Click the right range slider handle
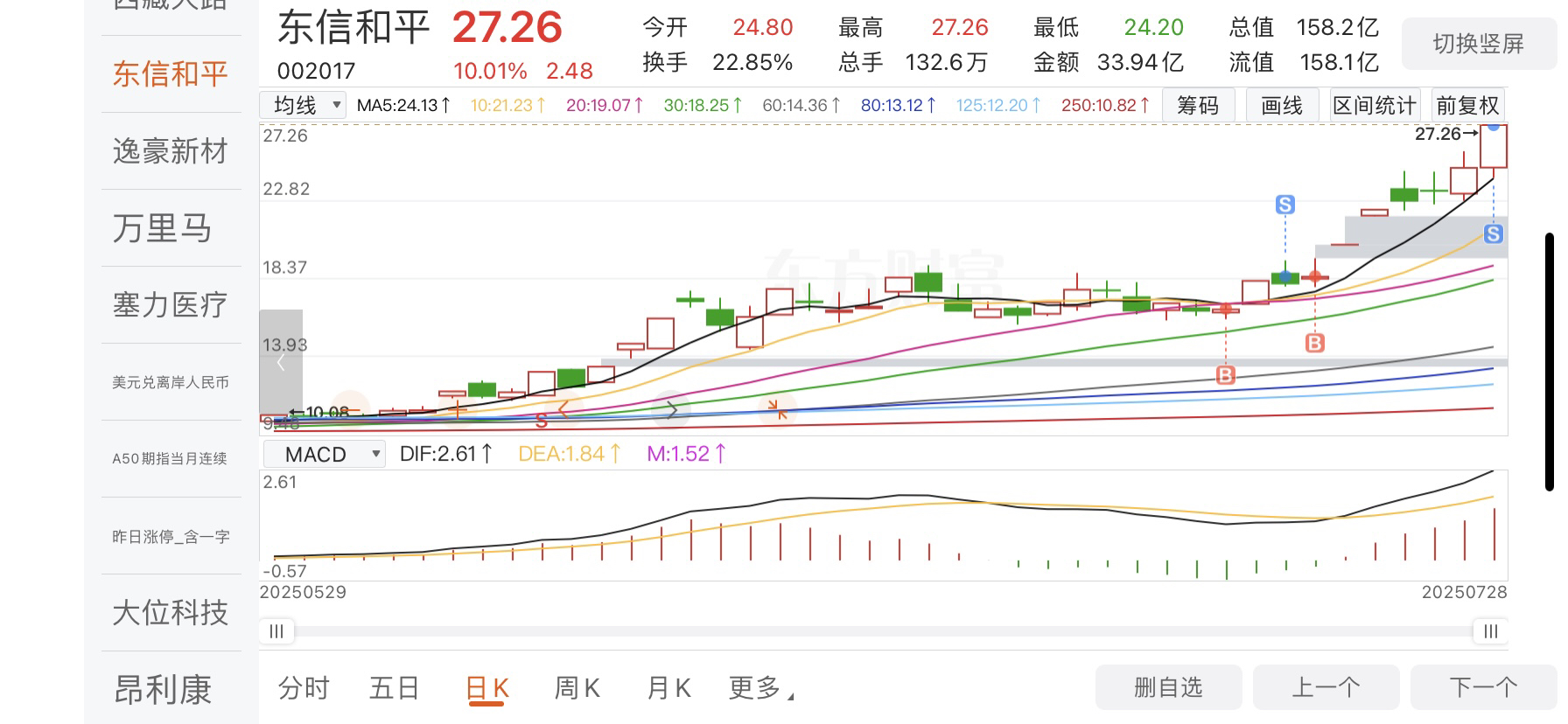1568x724 pixels. coord(1491,631)
